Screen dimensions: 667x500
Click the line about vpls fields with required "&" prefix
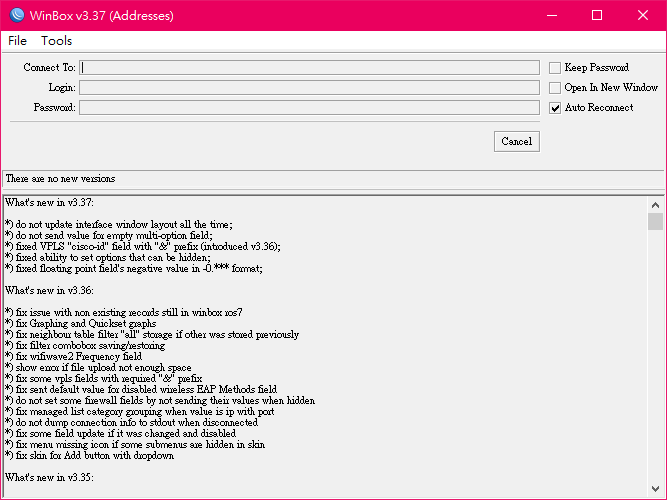(104, 379)
